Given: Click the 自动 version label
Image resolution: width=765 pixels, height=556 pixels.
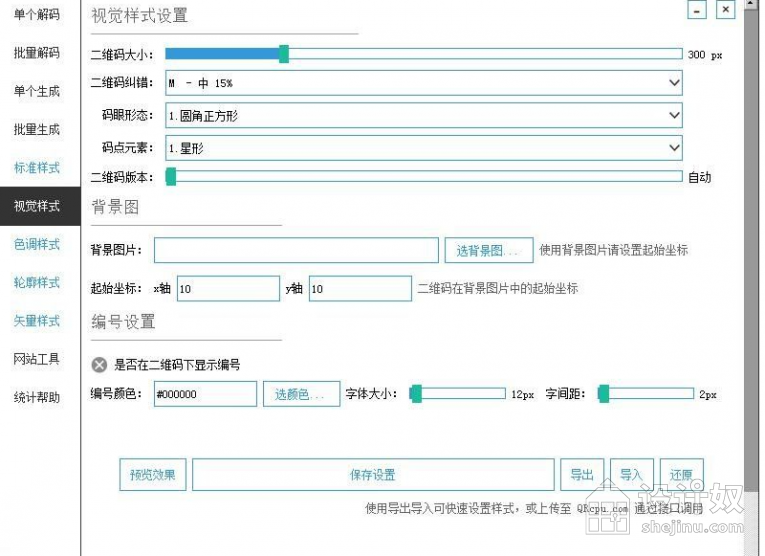Looking at the screenshot, I should (x=700, y=177).
